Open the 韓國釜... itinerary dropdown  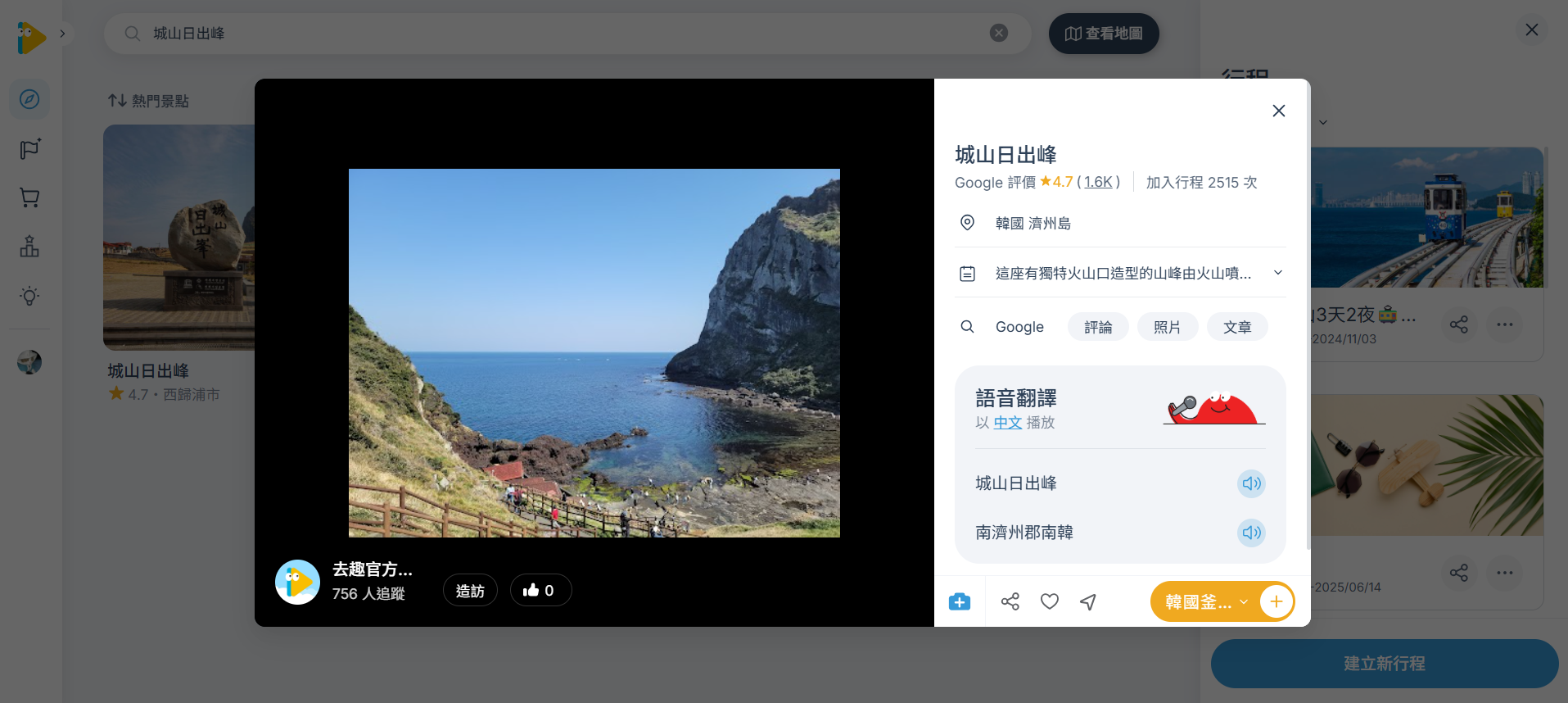(x=1206, y=602)
